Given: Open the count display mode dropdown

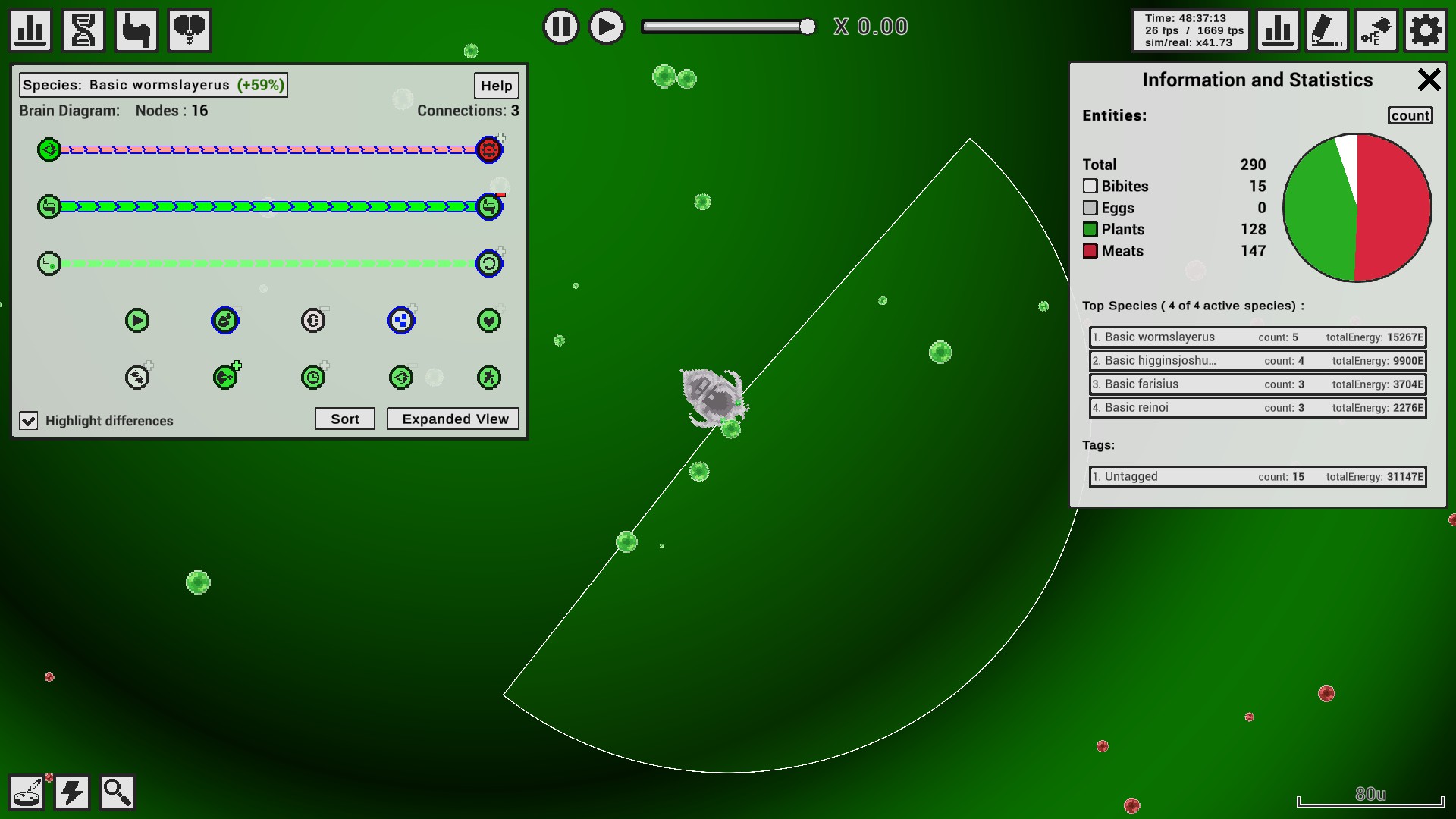Looking at the screenshot, I should tap(1410, 115).
